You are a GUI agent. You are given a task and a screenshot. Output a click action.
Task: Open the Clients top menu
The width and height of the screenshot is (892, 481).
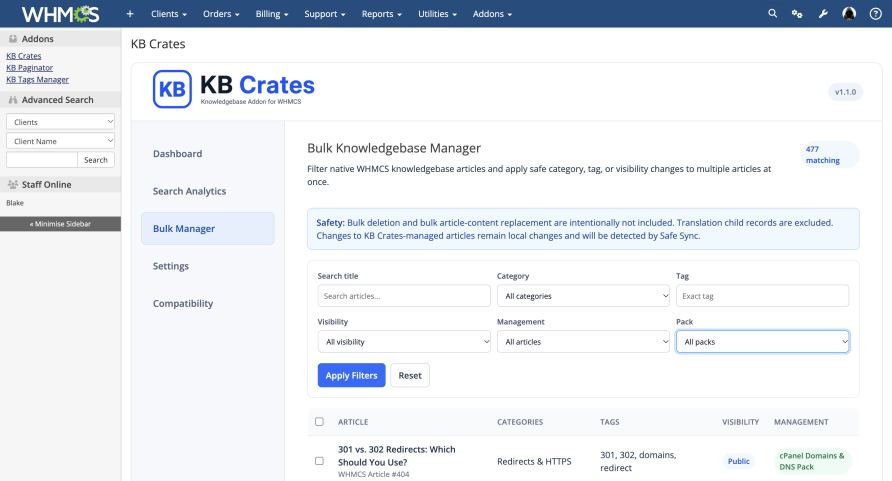pyautogui.click(x=168, y=14)
